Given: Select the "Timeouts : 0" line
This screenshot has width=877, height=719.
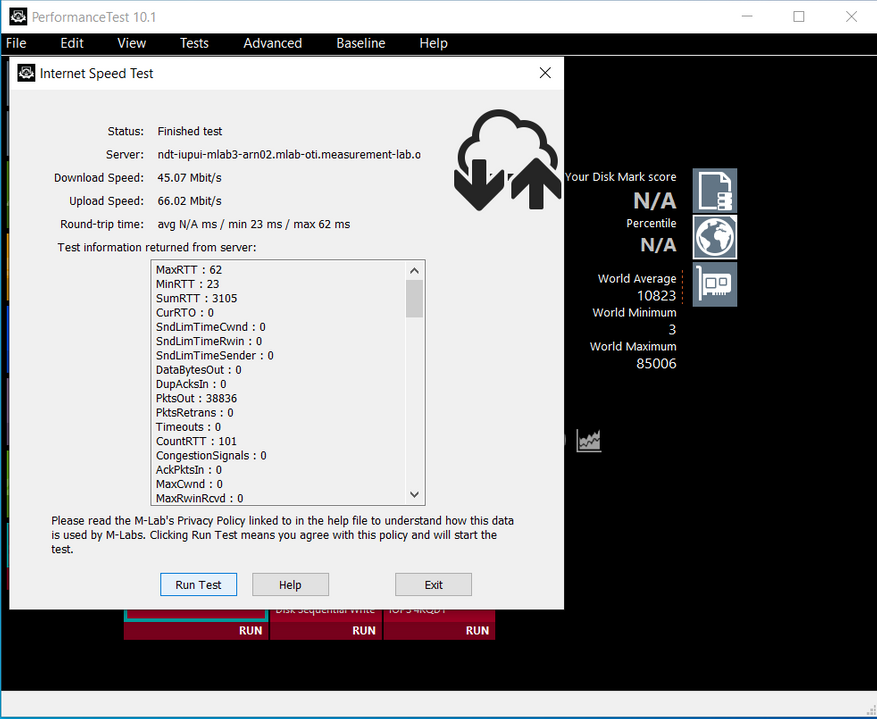Looking at the screenshot, I should click(188, 427).
